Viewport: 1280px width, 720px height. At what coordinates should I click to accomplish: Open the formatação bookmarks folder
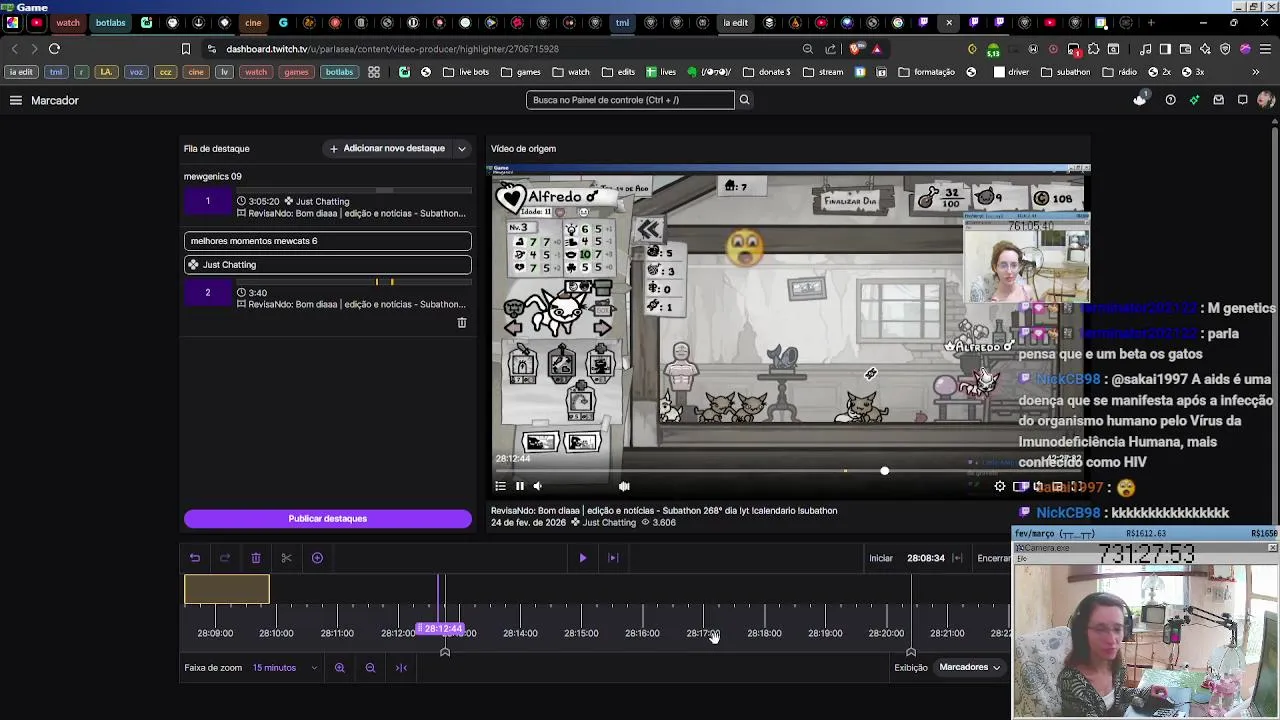coord(927,72)
